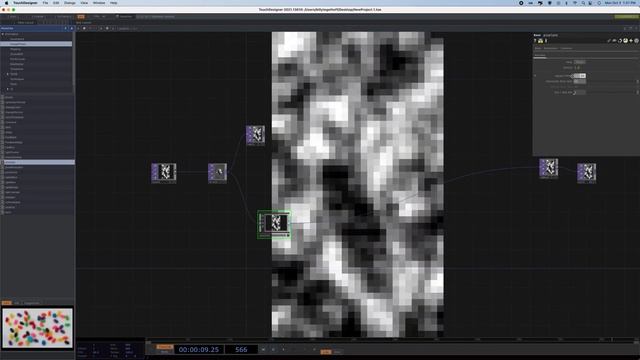The width and height of the screenshot is (640, 360).
Task: Select the second node, right of the leftmost node
Action: [217, 172]
